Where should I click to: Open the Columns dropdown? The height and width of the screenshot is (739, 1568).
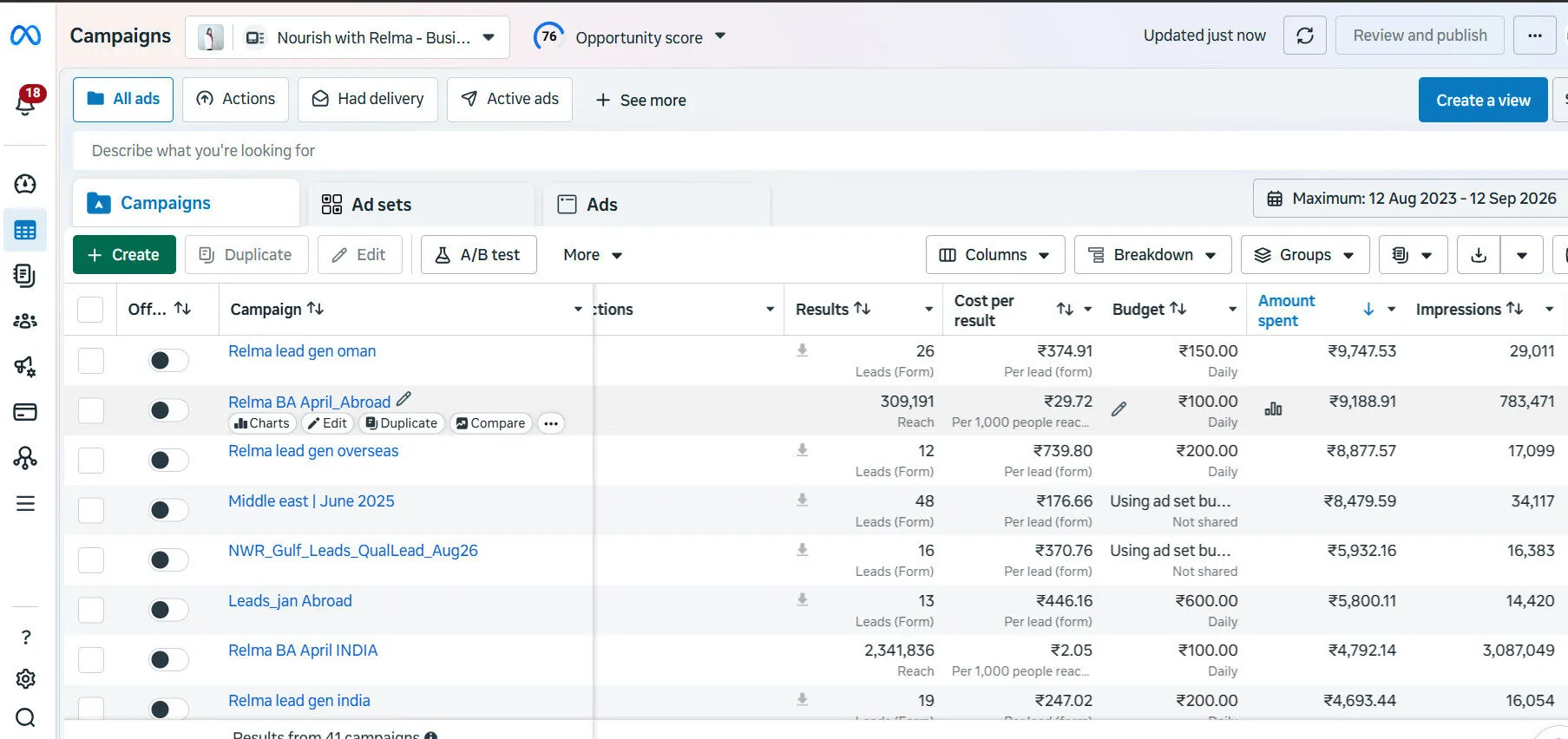click(x=994, y=254)
